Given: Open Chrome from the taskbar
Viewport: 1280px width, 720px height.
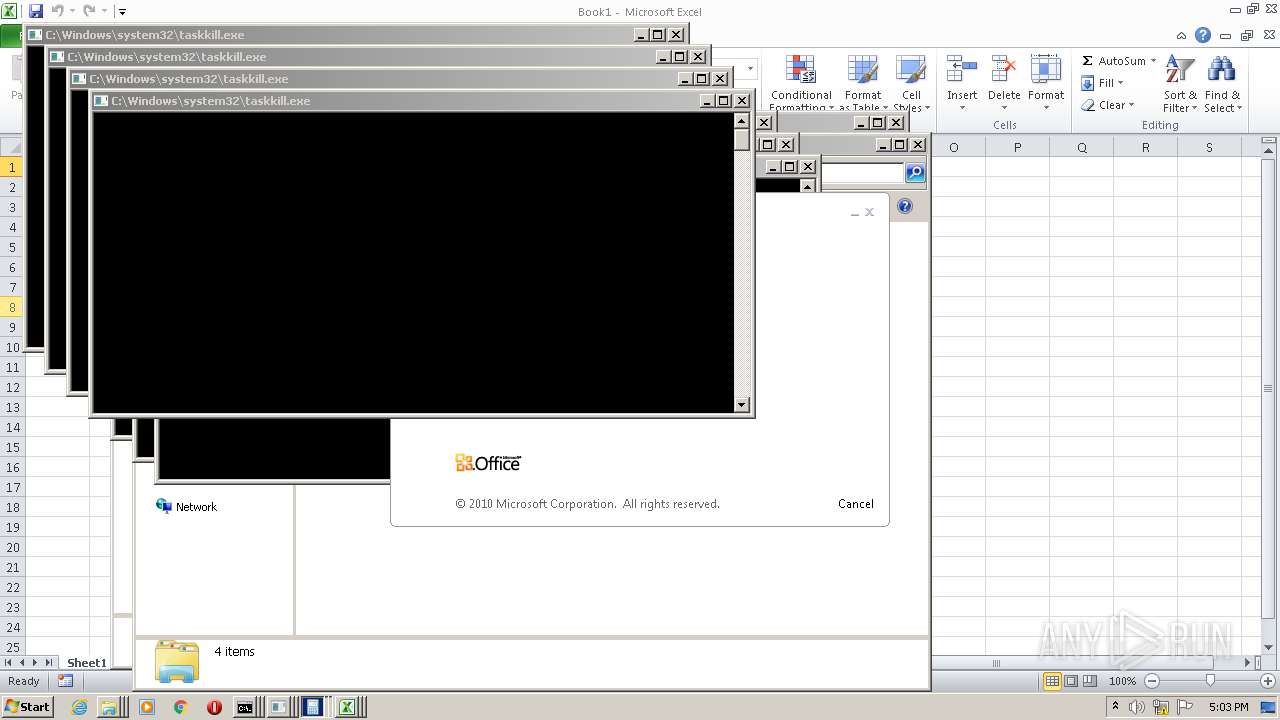Looking at the screenshot, I should tap(181, 707).
